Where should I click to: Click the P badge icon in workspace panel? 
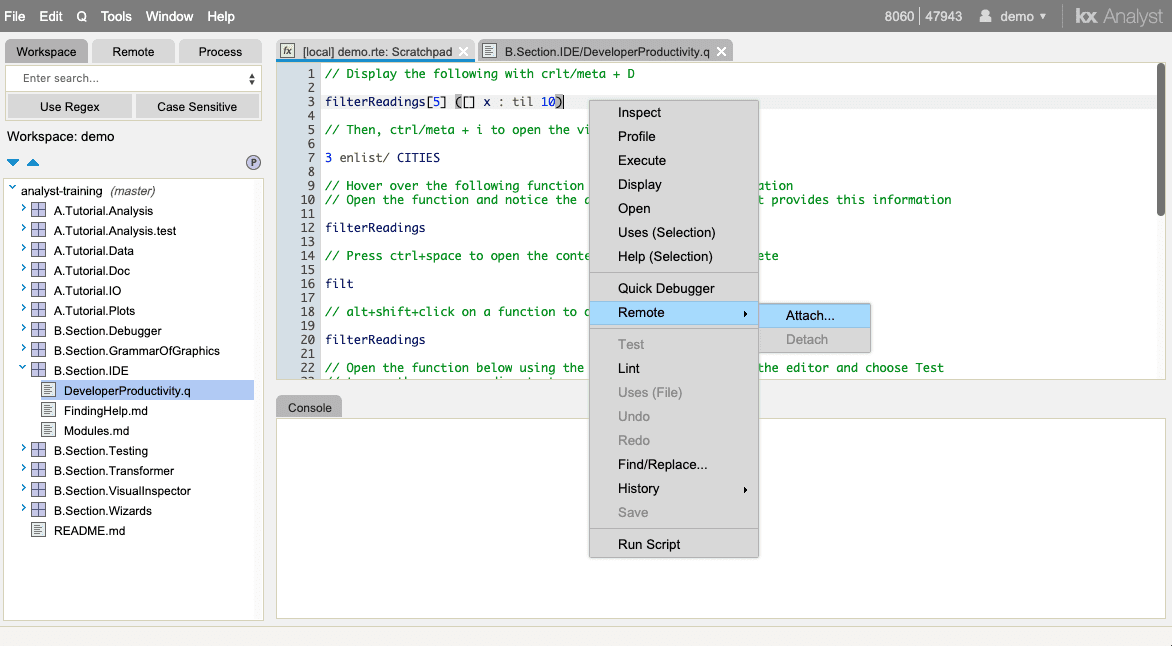coord(253,162)
